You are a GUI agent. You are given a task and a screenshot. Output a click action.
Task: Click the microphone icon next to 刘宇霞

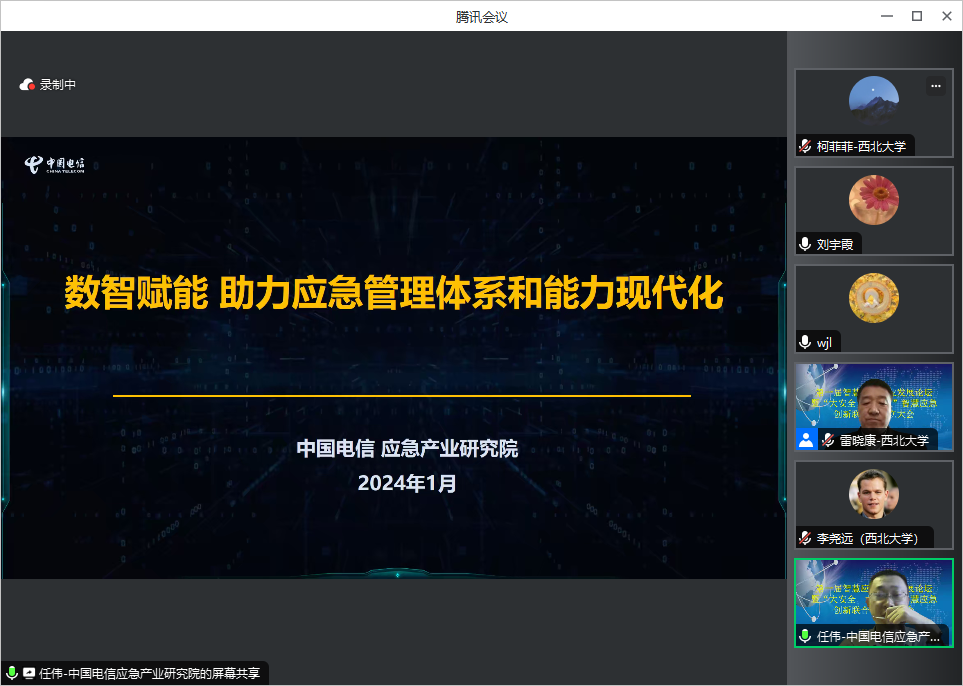click(x=805, y=244)
